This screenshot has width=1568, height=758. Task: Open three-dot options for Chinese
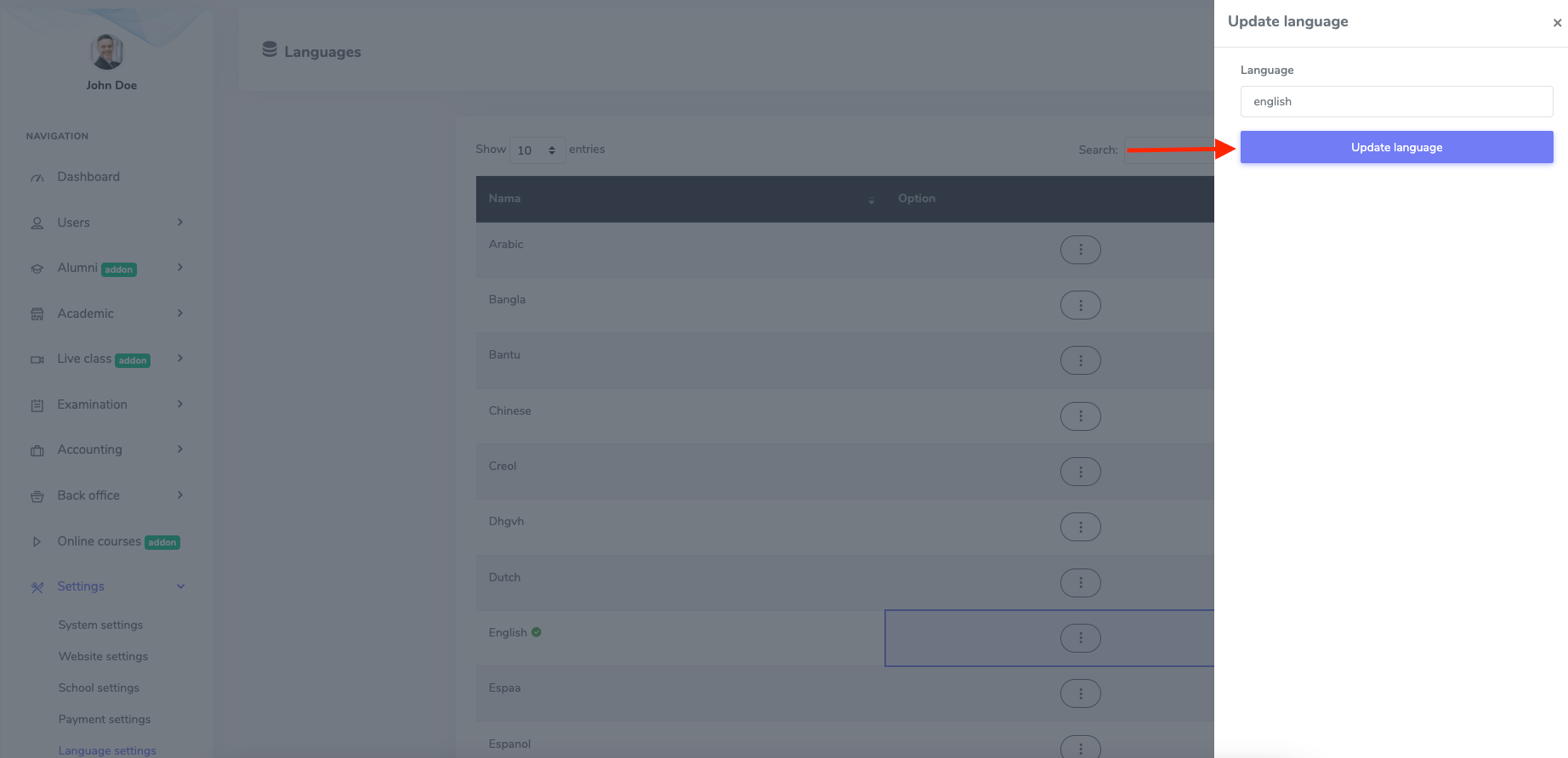tap(1080, 416)
